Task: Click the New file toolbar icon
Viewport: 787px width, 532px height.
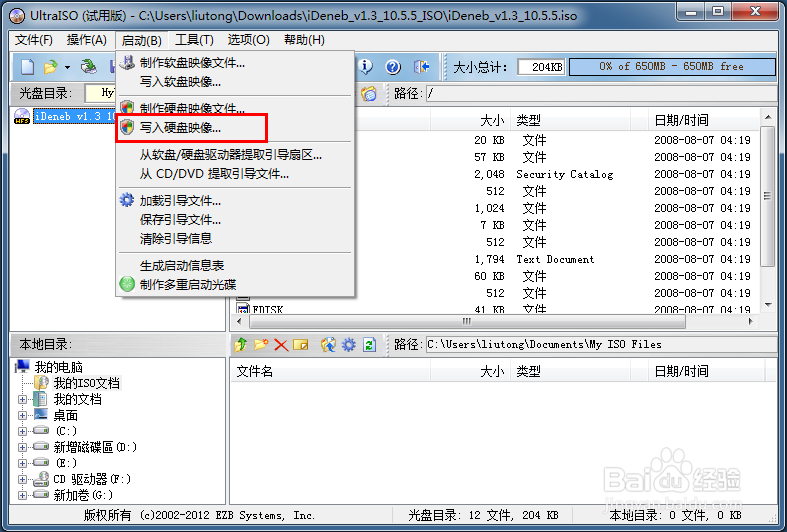Action: pyautogui.click(x=28, y=66)
